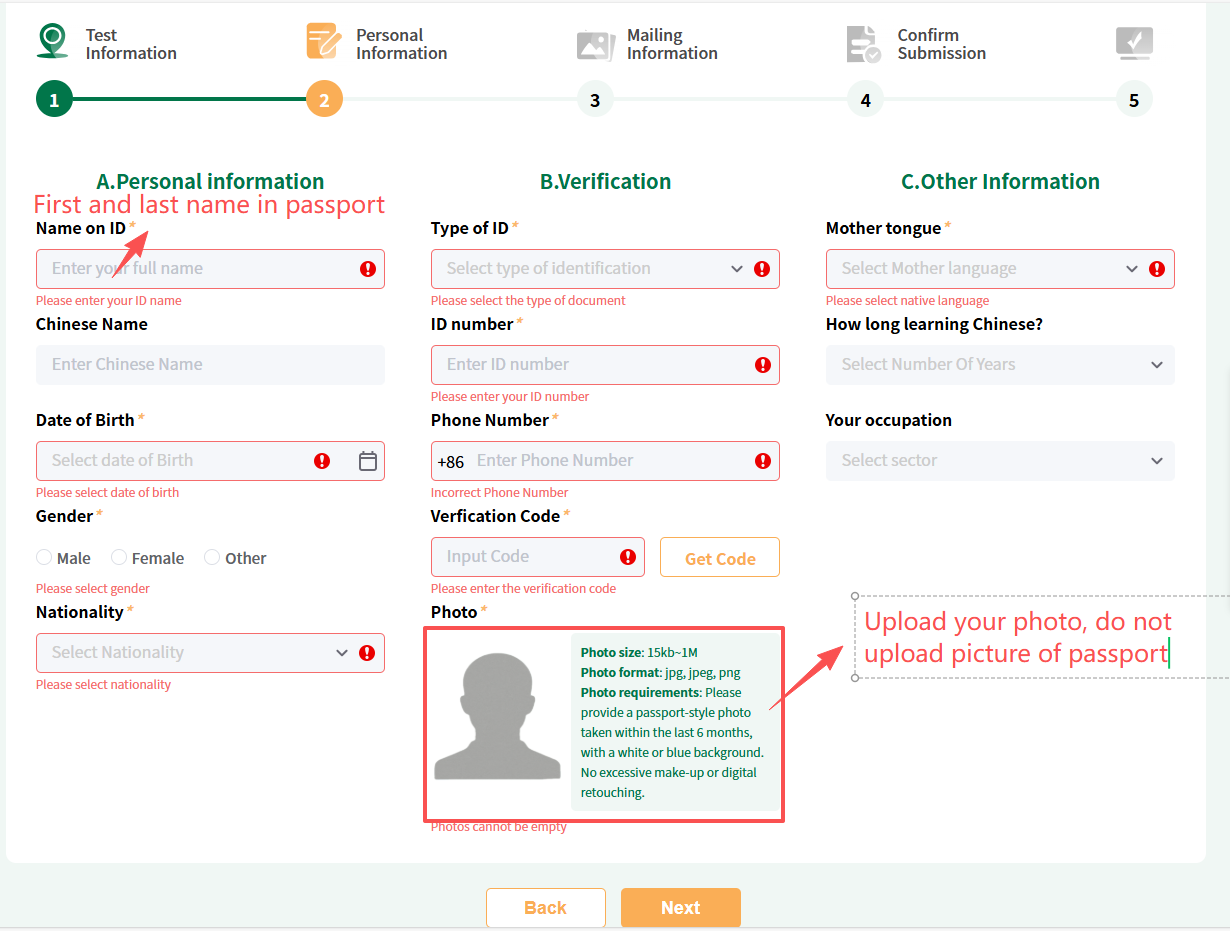Go to step 3 circle in progress bar

[x=595, y=100]
